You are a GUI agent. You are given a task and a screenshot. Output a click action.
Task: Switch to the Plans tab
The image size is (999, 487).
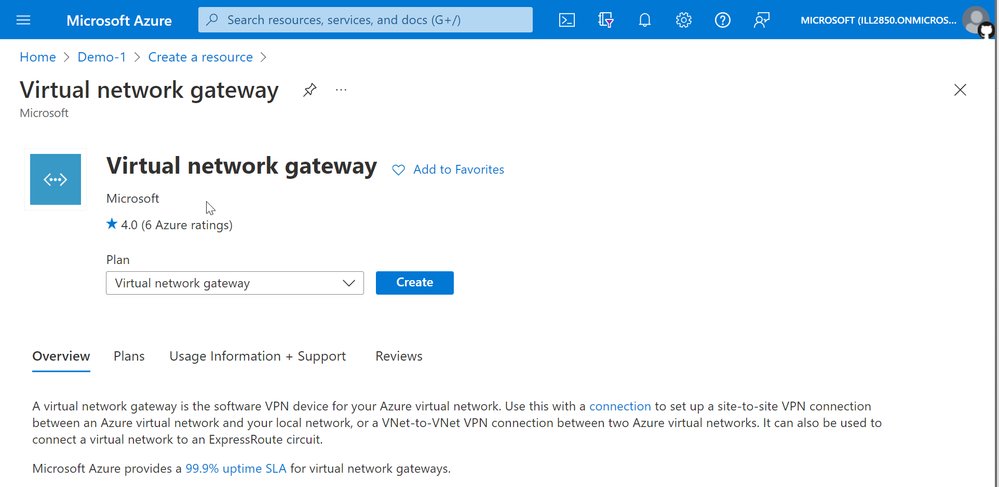[129, 356]
